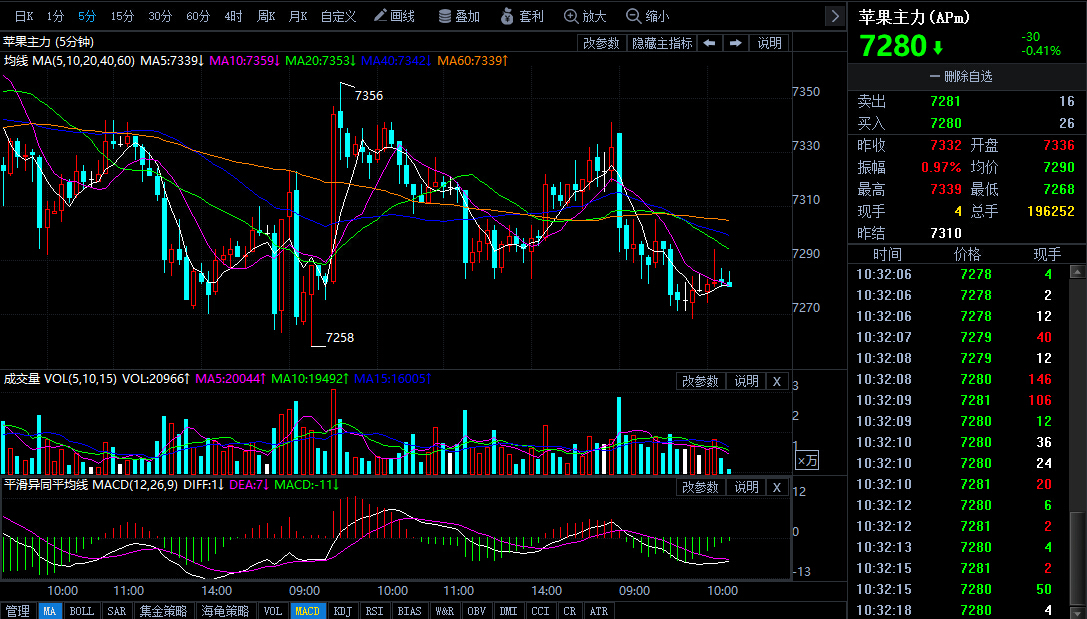
Task: Click the MA20:7353 legend label
Action: 320,61
